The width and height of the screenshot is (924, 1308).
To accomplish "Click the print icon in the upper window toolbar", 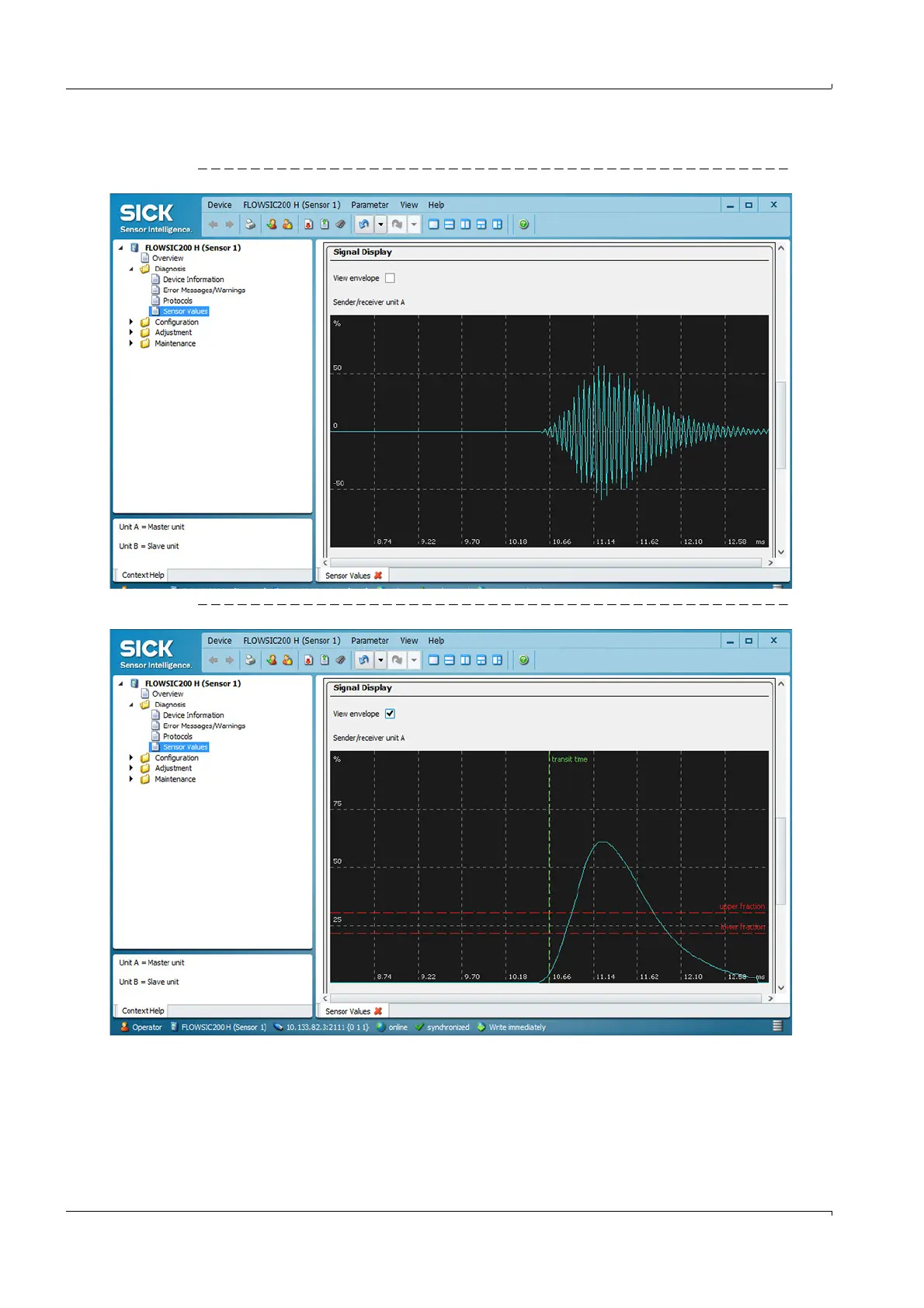I will (250, 224).
